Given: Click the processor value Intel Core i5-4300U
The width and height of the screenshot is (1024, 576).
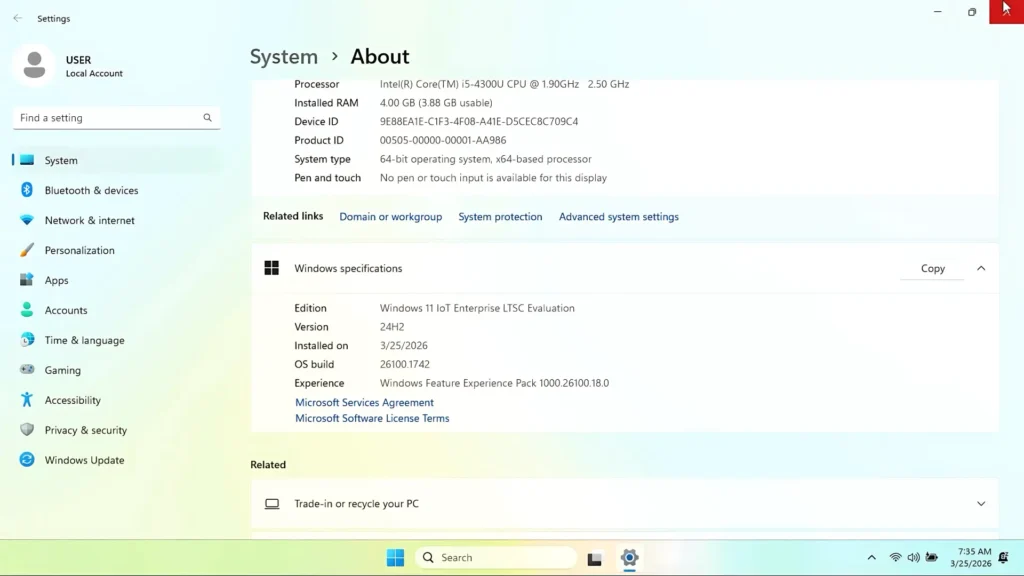Looking at the screenshot, I should [504, 84].
